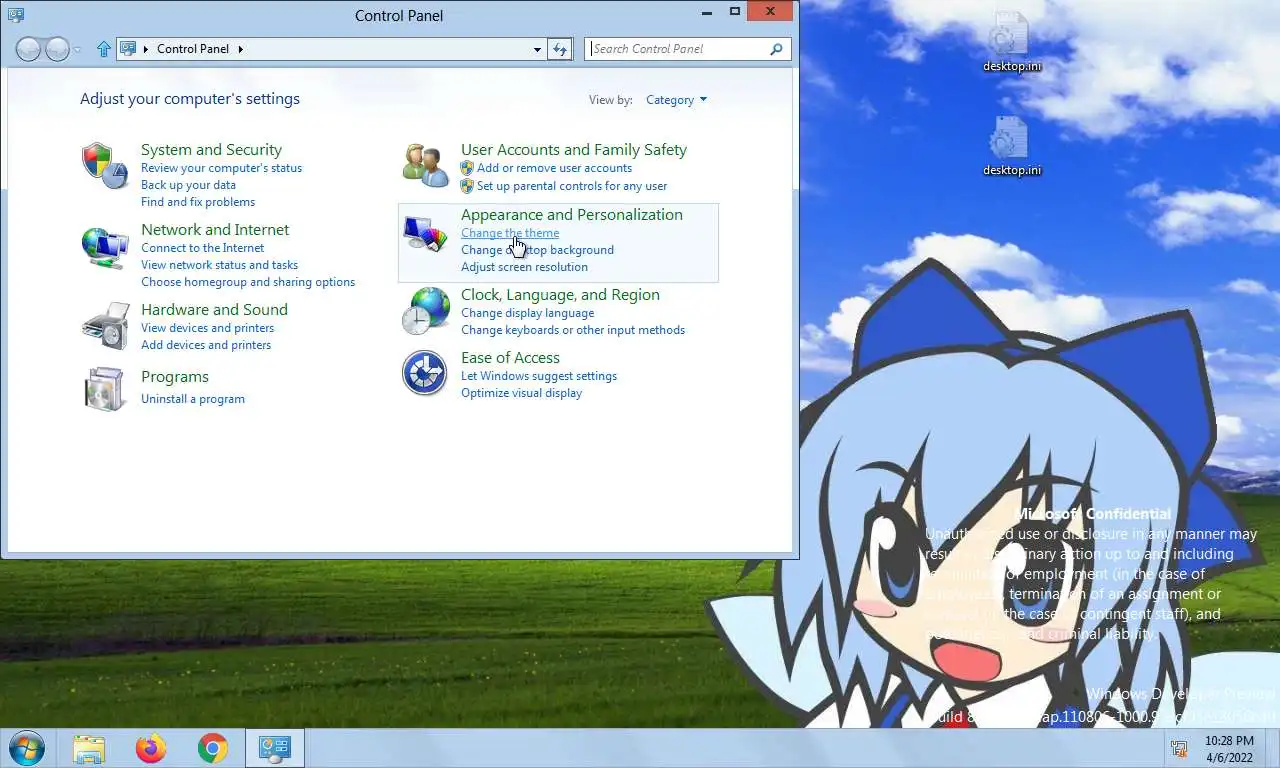Image resolution: width=1280 pixels, height=768 pixels.
Task: Click Let Windows suggest settings
Action: point(539,376)
